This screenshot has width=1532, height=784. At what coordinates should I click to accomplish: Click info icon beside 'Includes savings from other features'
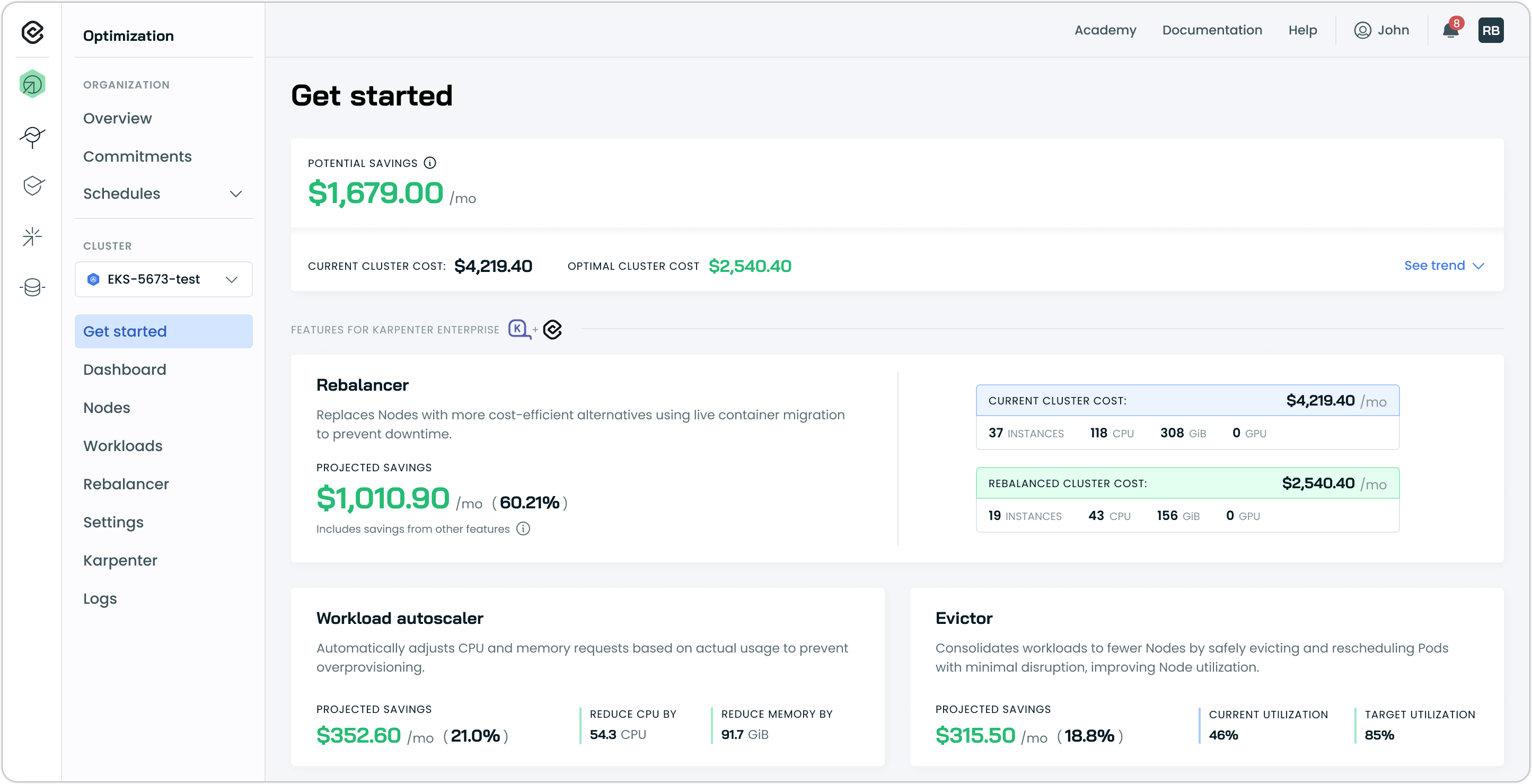523,529
